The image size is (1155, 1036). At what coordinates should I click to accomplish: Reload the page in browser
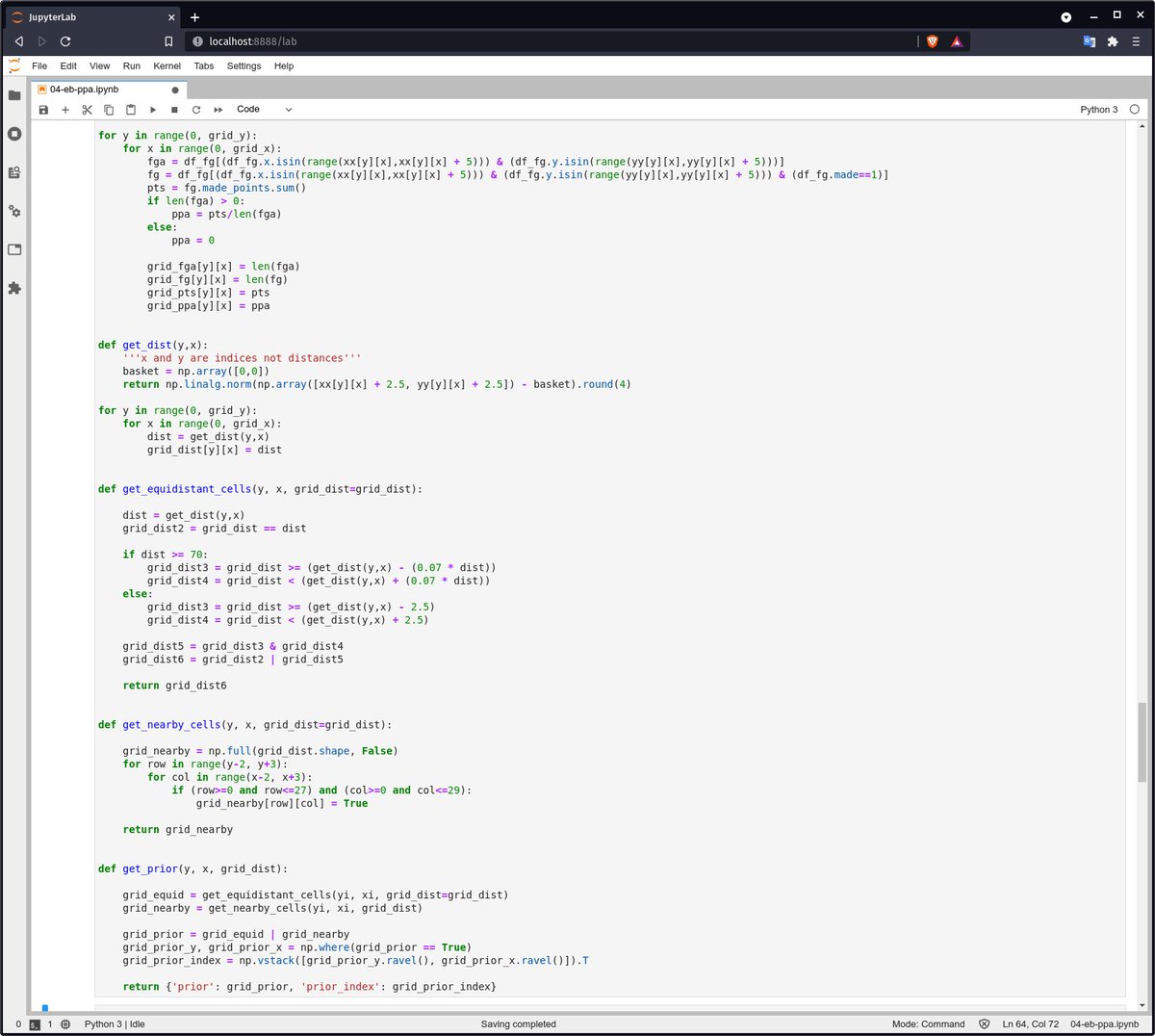coord(65,41)
